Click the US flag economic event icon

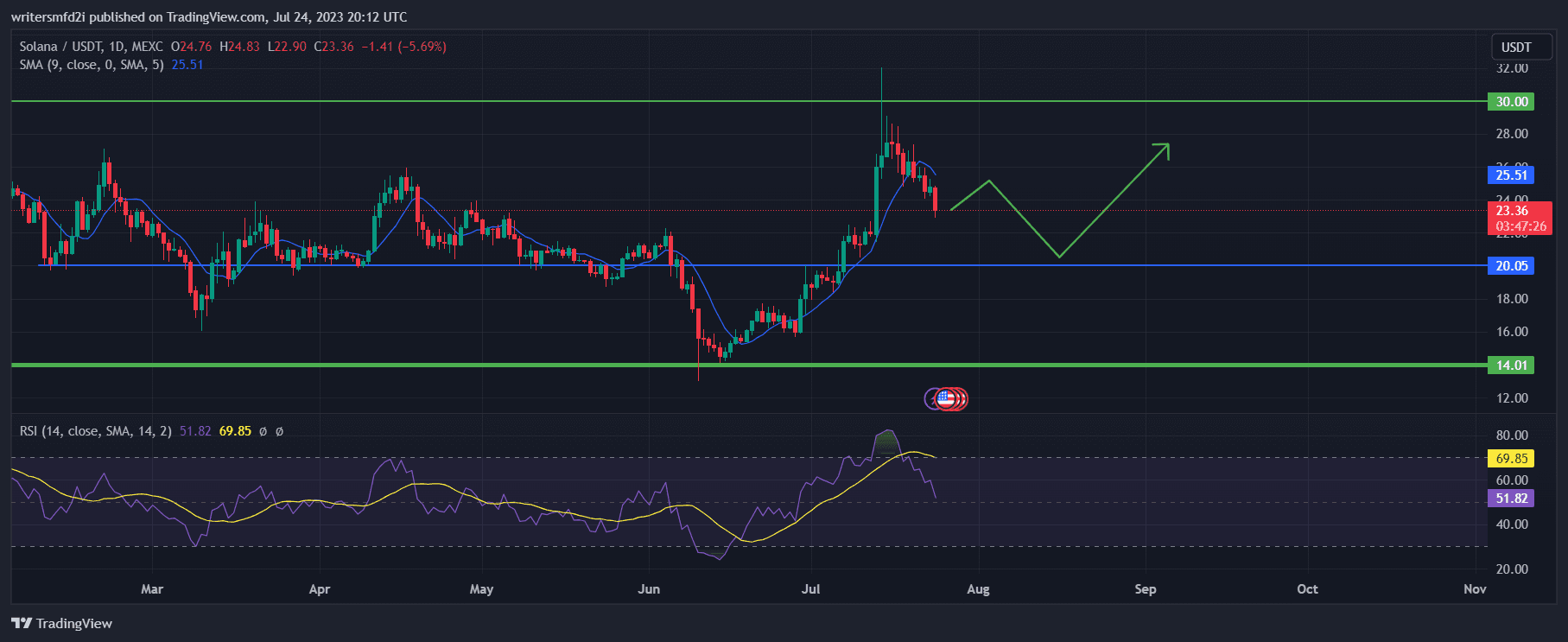pyautogui.click(x=946, y=398)
